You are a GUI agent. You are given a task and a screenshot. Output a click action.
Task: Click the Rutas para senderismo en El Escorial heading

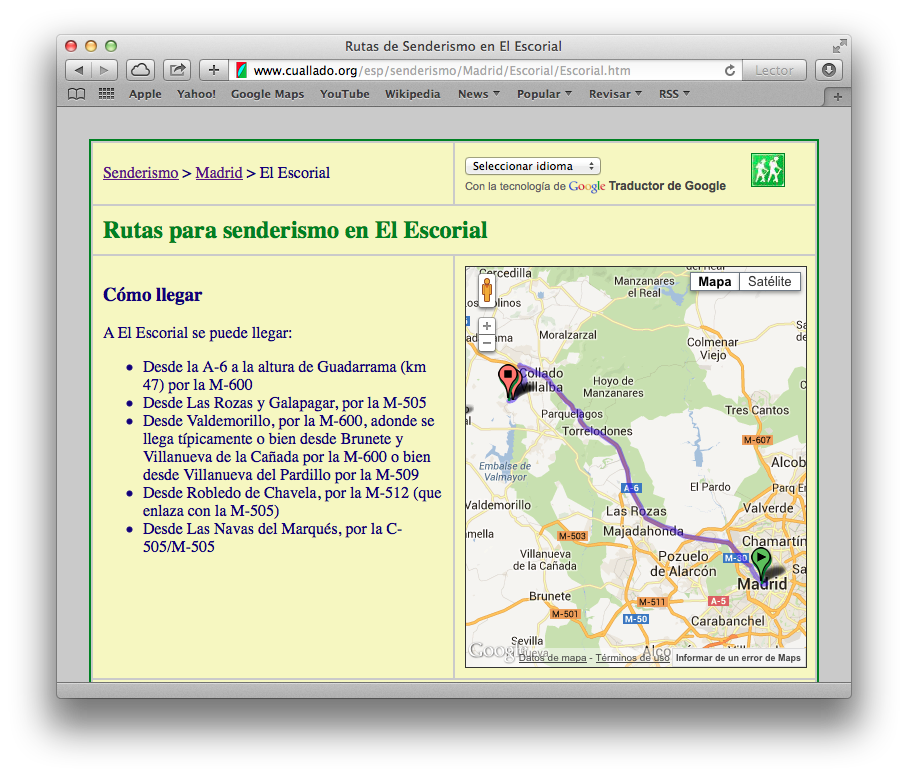pos(295,230)
